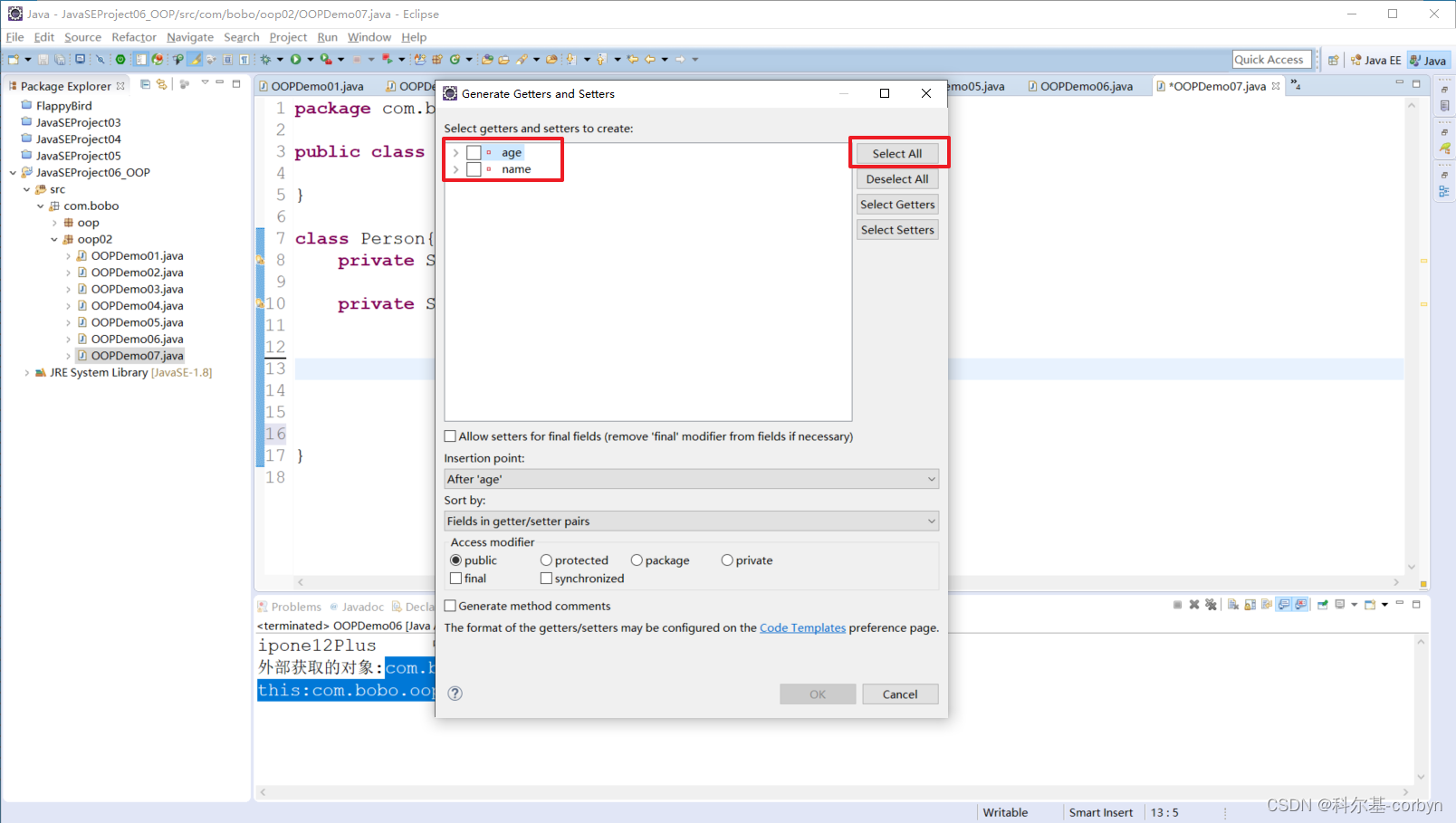Check the age field checkbox
This screenshot has width=1456, height=823.
(474, 153)
